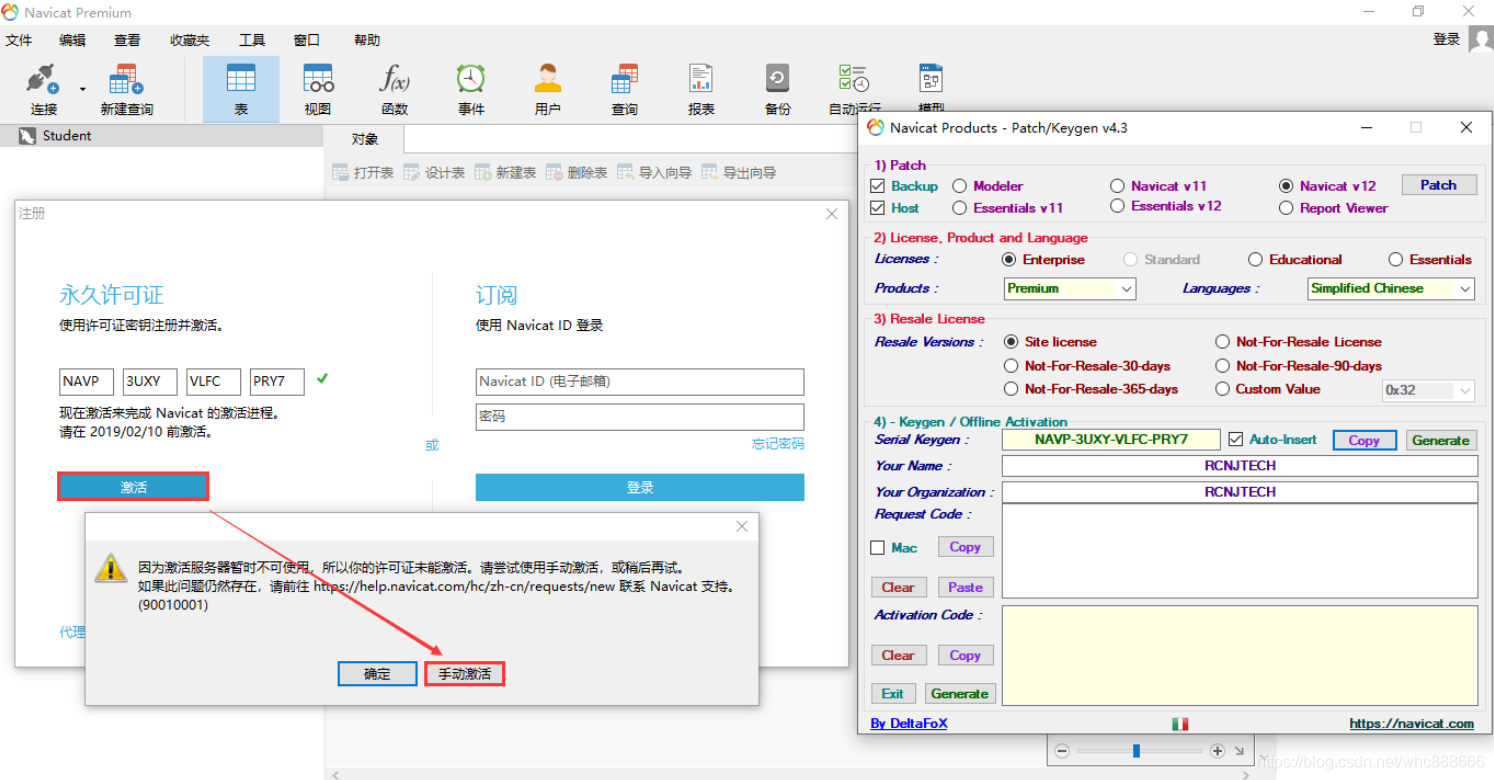Expand the 连接 dropdown arrow

tap(83, 88)
